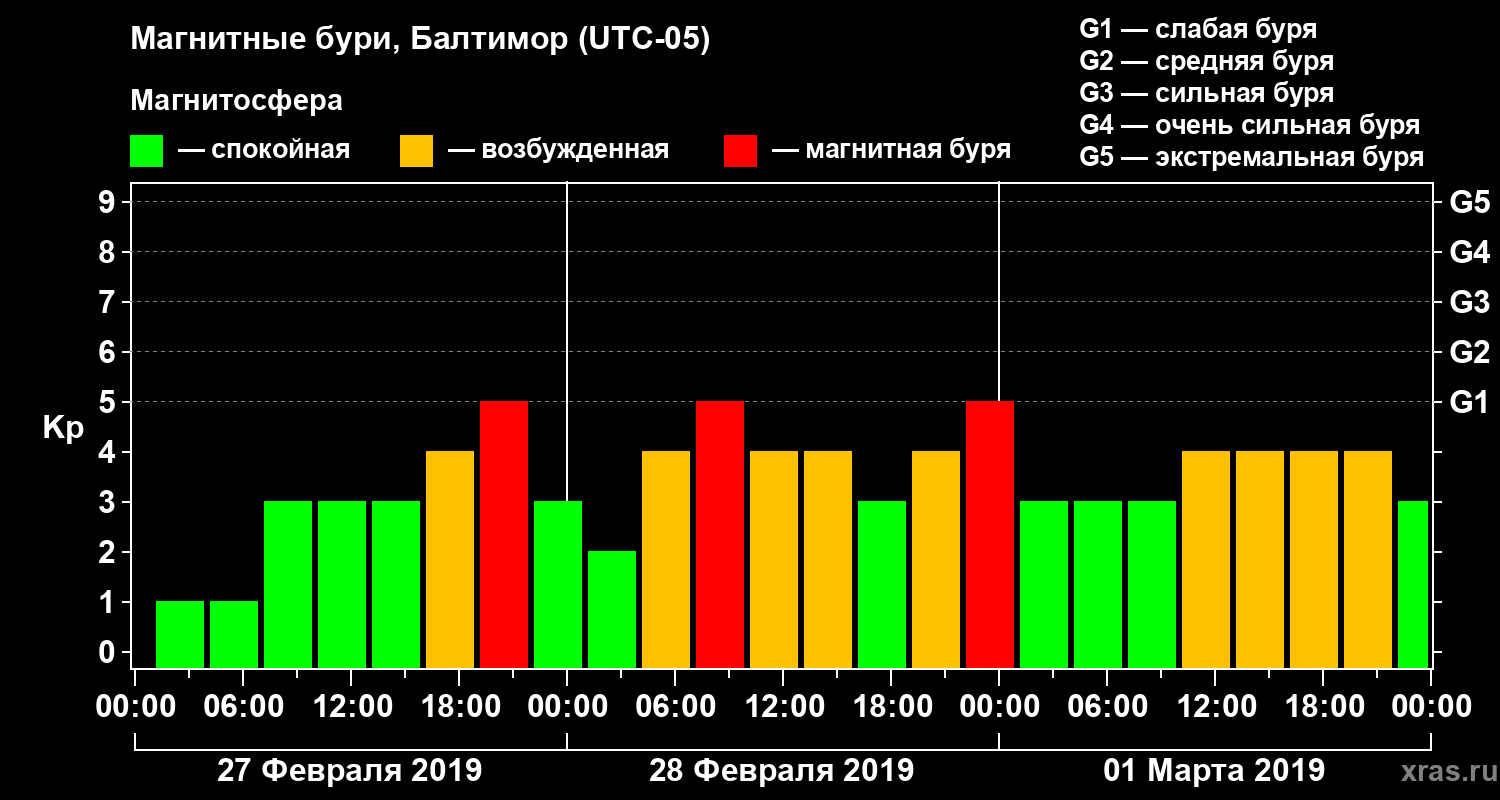The image size is (1500, 800).
Task: Click the date label "01 Марта 2019"
Action: [1214, 771]
